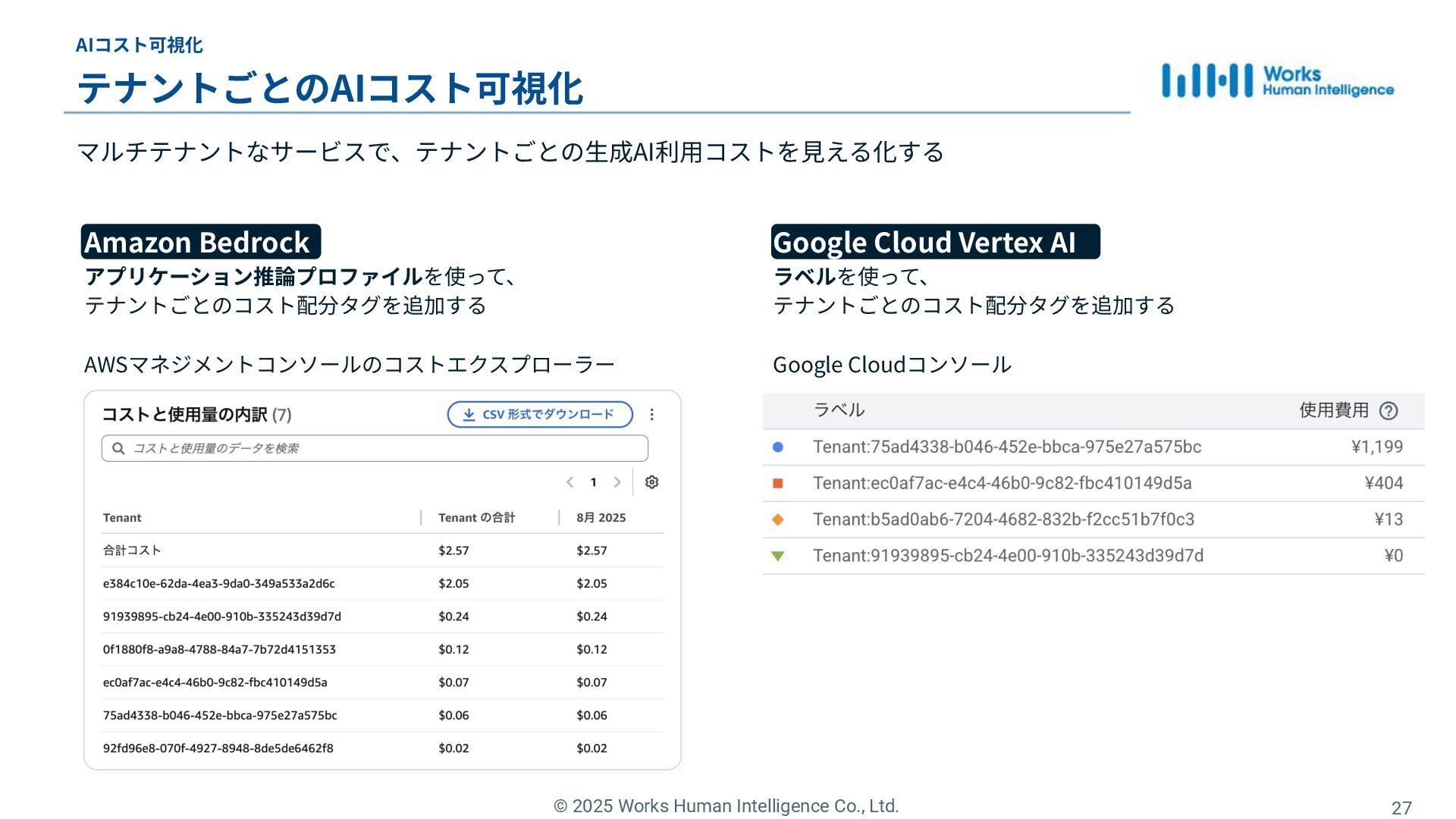Click the usage cost help icon
This screenshot has height=819, width=1456.
point(1388,411)
